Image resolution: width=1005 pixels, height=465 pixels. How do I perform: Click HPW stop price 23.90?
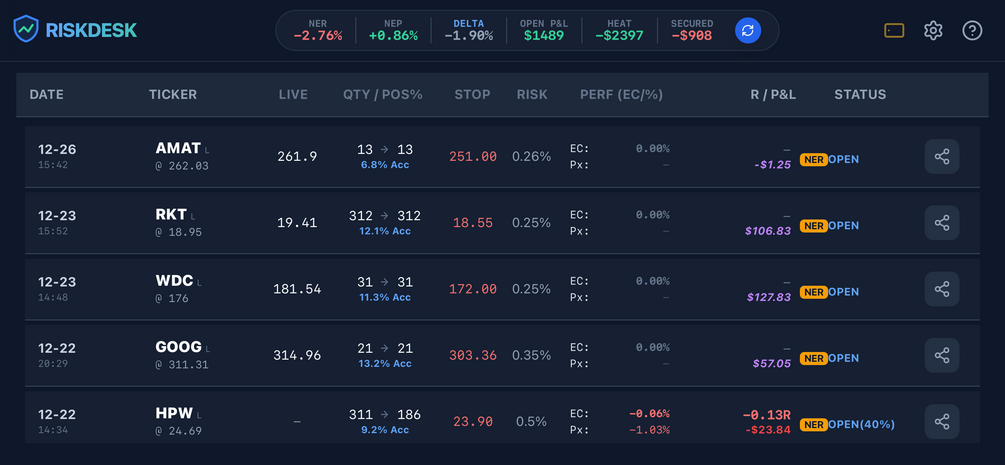[473, 421]
